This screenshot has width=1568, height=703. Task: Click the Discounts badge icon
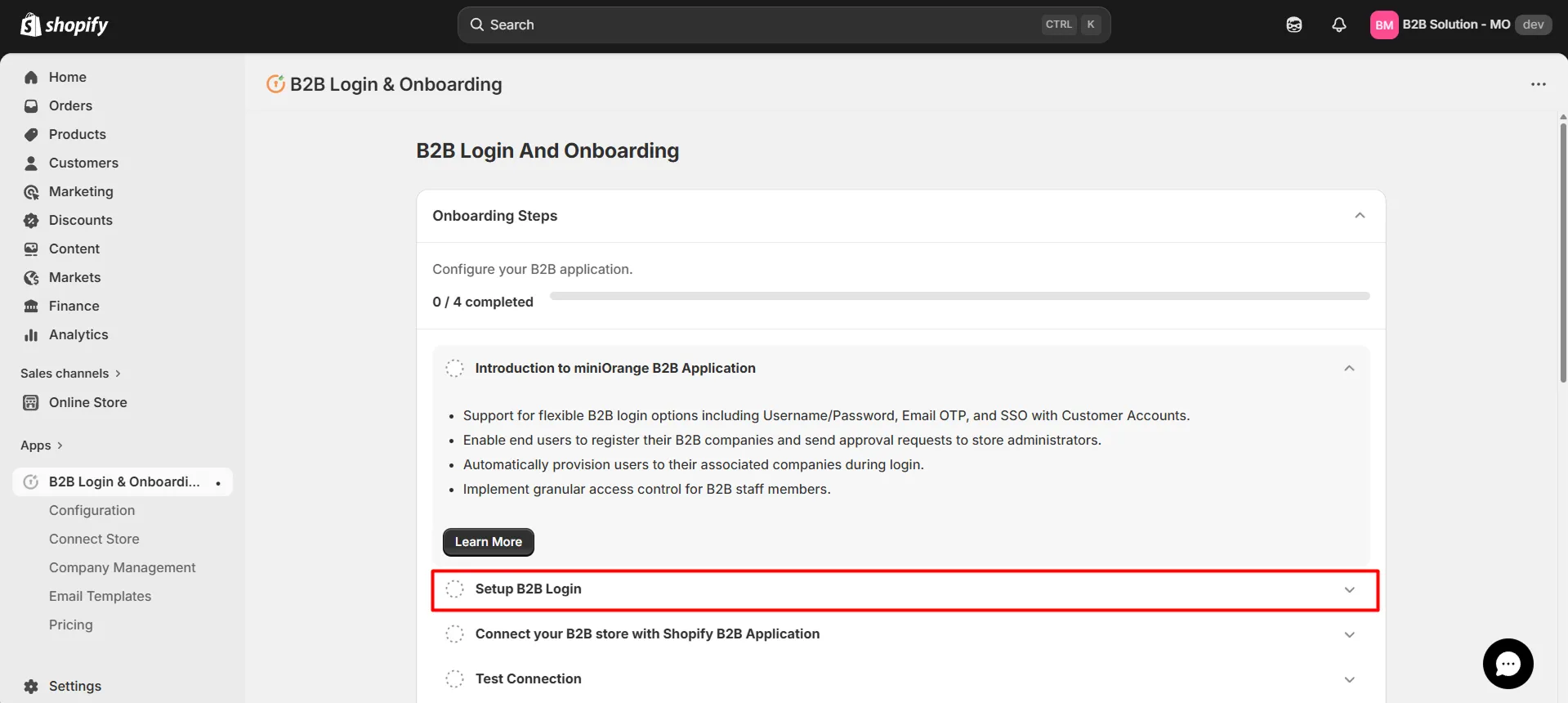pos(31,220)
